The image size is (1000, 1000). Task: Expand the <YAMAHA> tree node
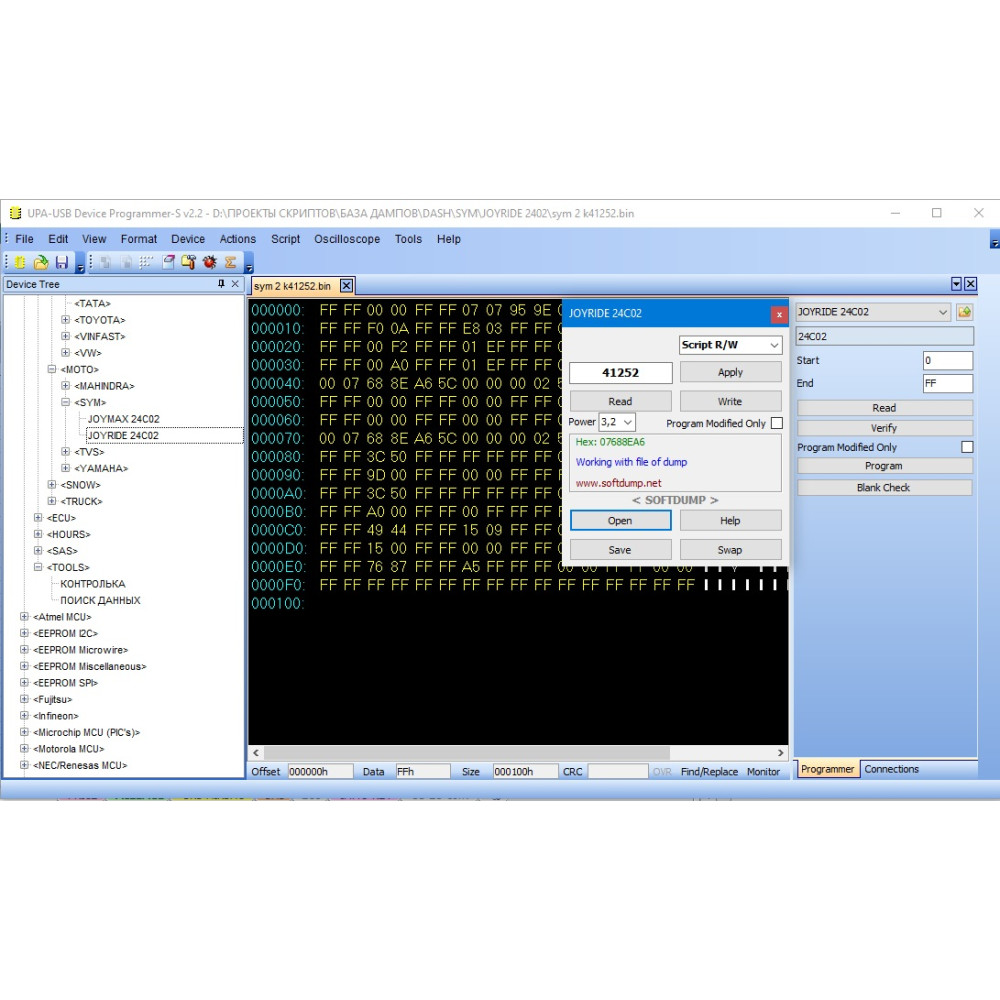(65, 468)
